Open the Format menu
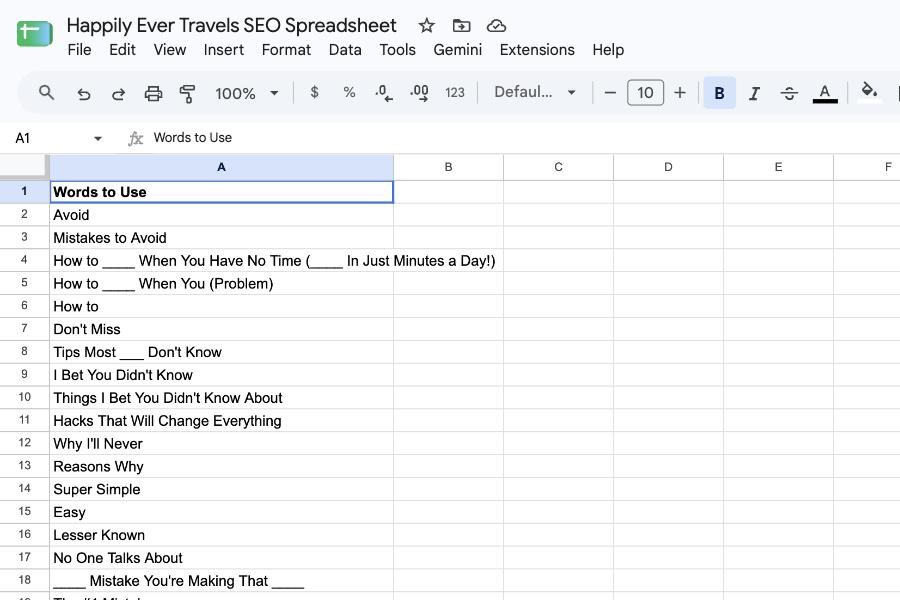This screenshot has height=600, width=900. click(x=286, y=50)
